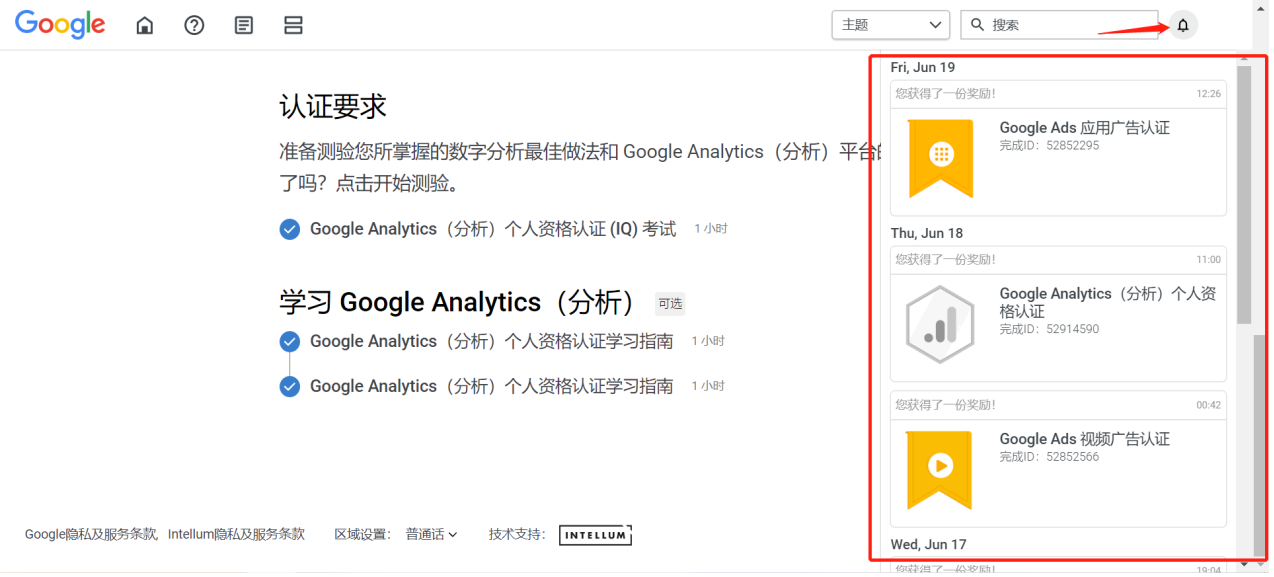The image size is (1274, 577).
Task: Open the second 个人资格认证学习指南 link
Action: [x=491, y=386]
